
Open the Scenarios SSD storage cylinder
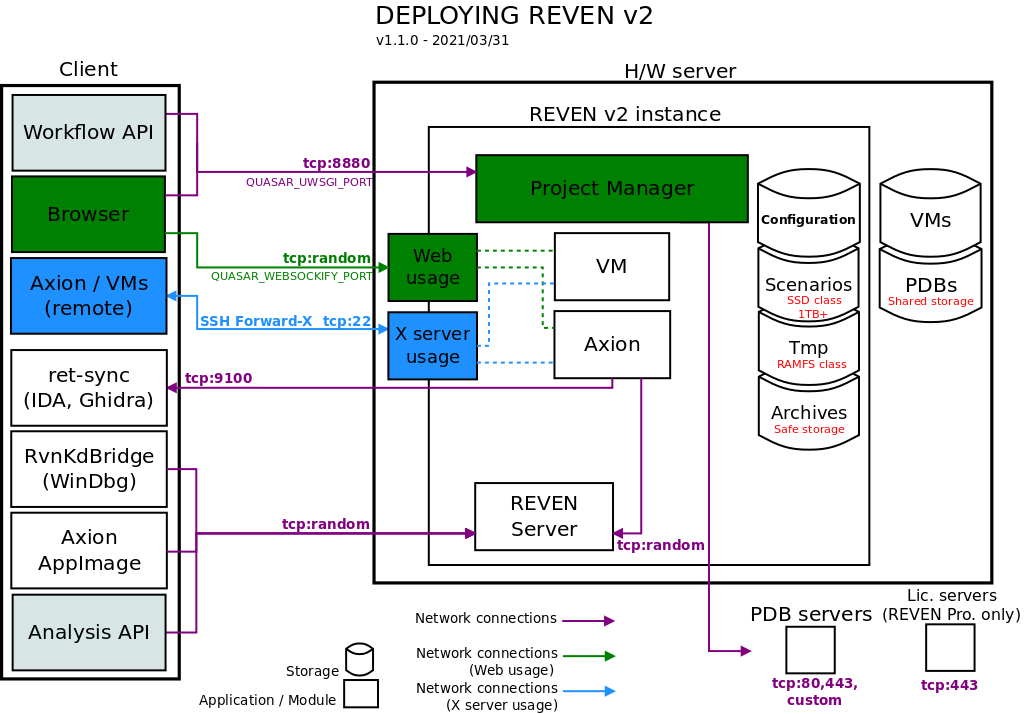coord(808,287)
